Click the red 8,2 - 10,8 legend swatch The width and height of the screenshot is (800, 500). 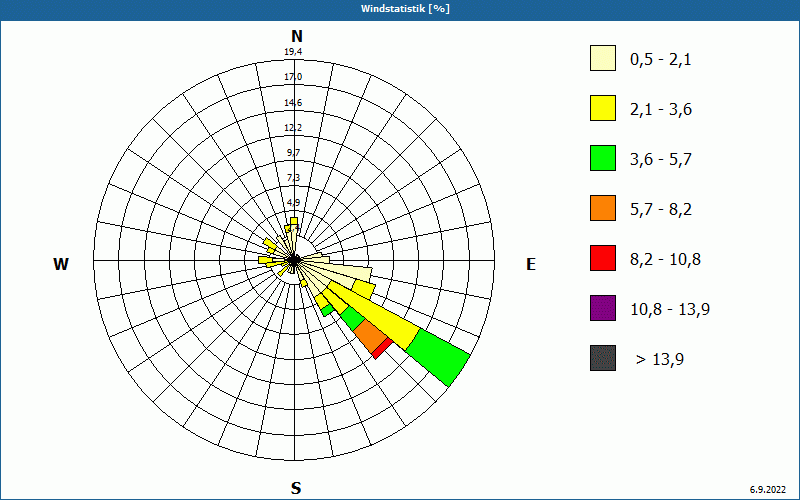click(603, 258)
